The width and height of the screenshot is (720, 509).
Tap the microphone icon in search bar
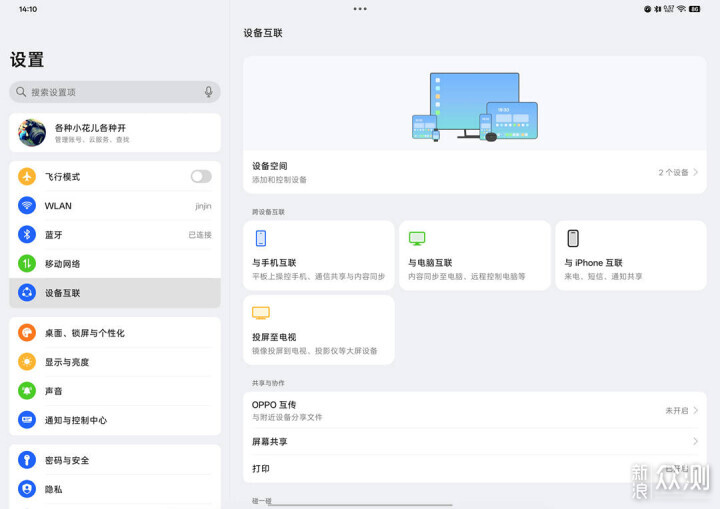(208, 92)
